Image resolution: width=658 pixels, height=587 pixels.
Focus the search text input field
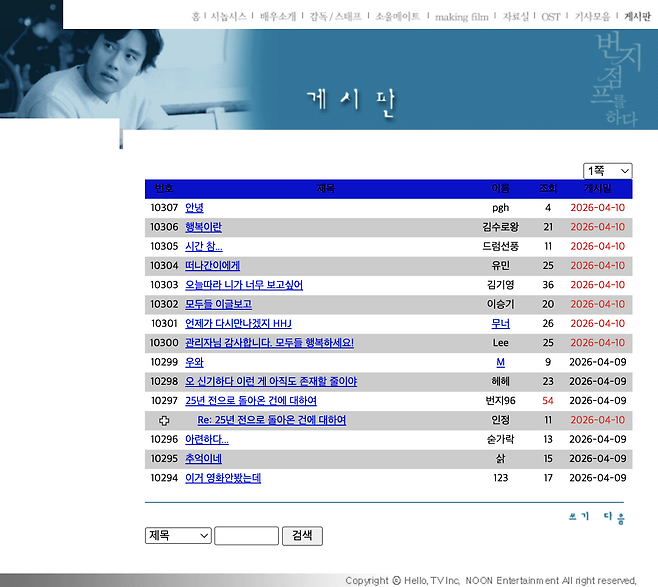pyautogui.click(x=246, y=536)
